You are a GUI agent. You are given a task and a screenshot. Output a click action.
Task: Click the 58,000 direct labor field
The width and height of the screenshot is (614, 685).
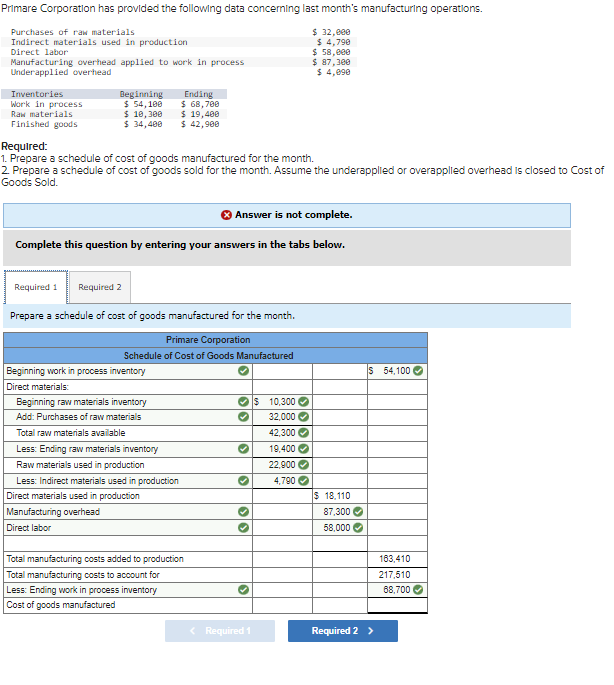tap(340, 528)
